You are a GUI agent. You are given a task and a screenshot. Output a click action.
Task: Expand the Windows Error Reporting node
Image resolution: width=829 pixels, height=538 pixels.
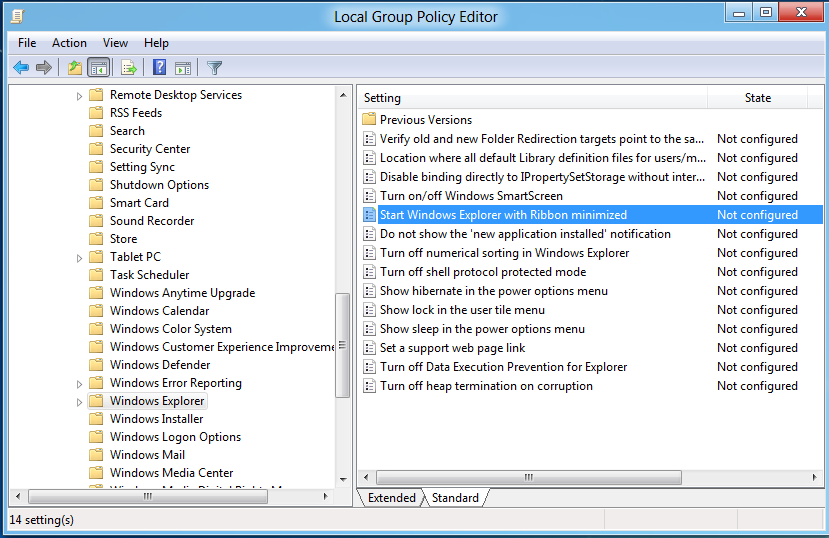tap(80, 384)
